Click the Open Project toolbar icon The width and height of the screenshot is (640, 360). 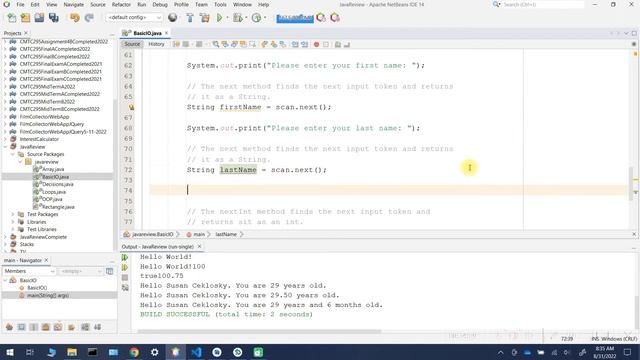pos(39,18)
